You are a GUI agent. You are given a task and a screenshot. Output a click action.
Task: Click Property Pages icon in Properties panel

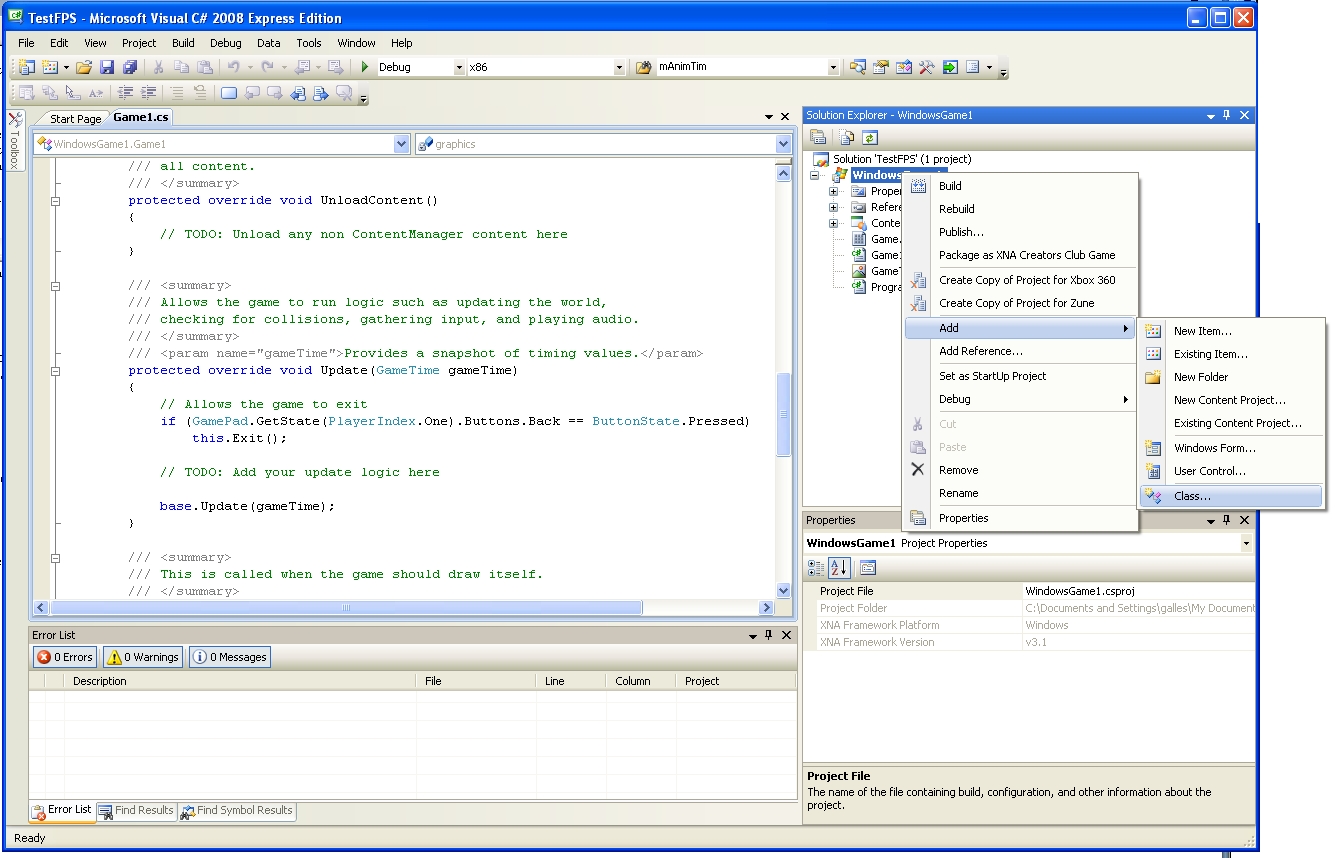pyautogui.click(x=868, y=568)
